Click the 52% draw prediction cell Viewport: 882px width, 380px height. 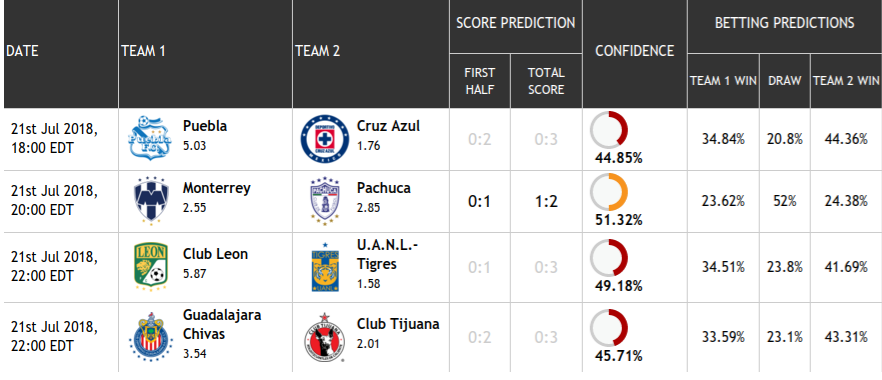click(785, 201)
